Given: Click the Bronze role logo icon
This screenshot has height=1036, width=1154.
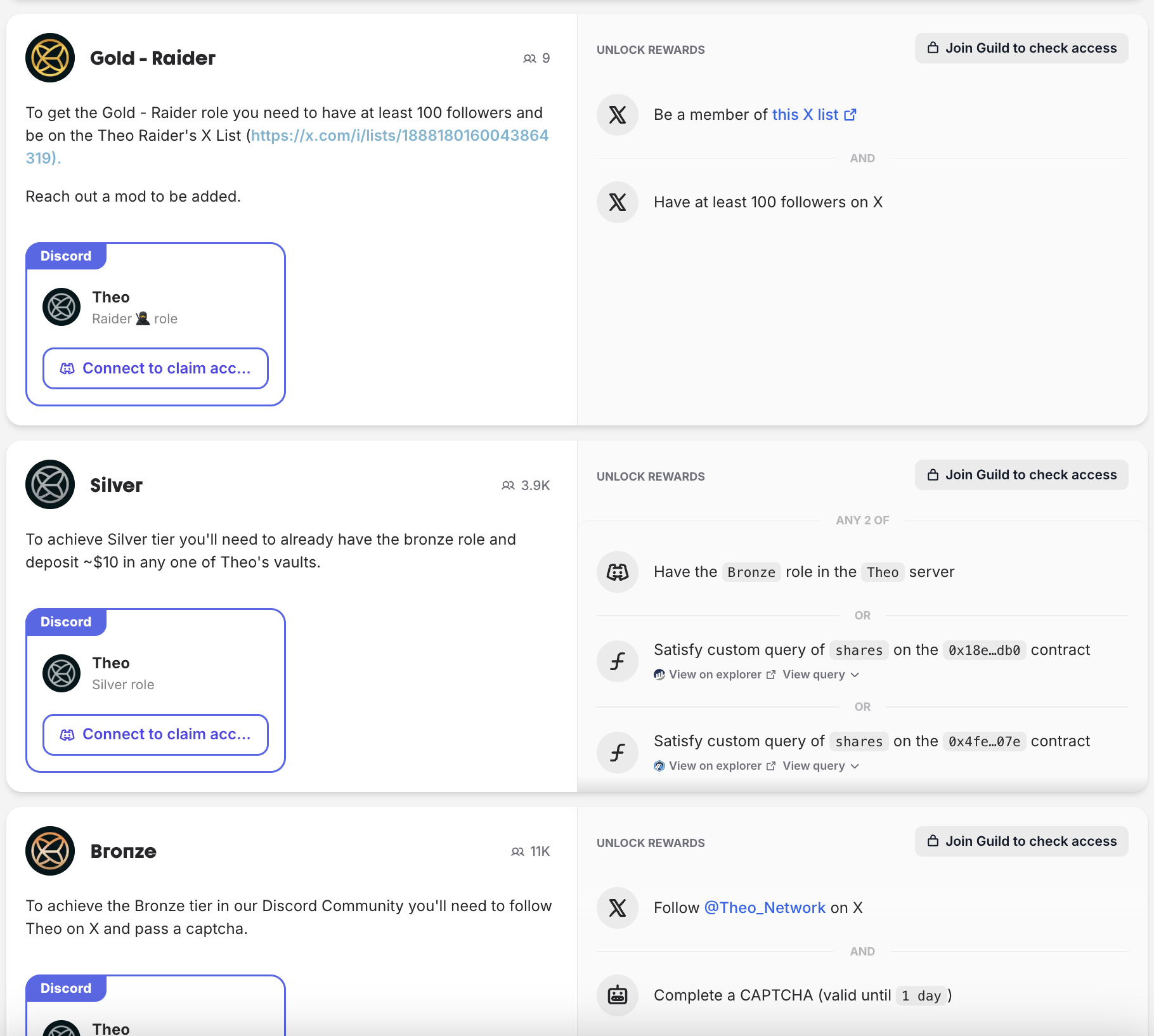Looking at the screenshot, I should pos(50,851).
